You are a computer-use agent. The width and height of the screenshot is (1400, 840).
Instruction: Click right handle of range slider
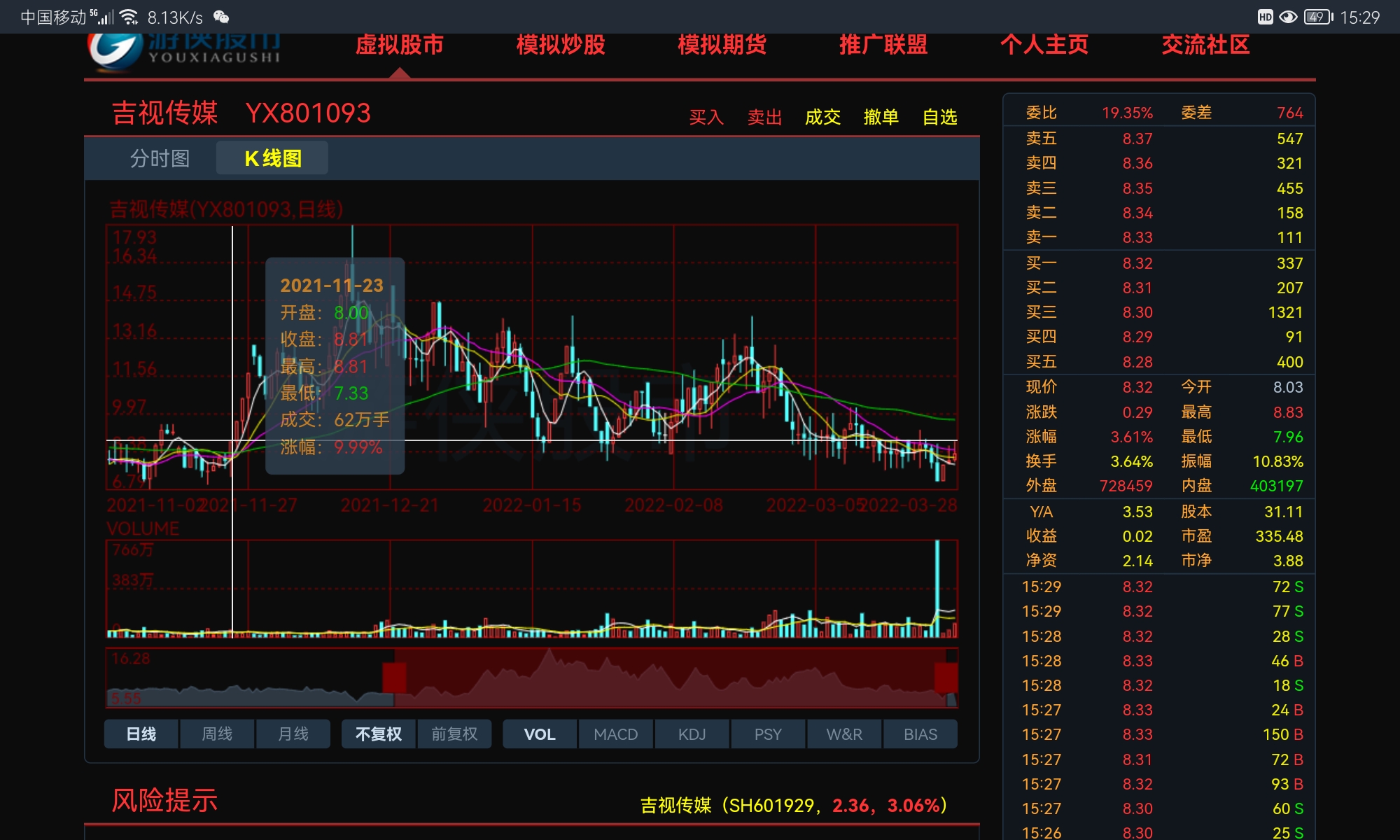tap(946, 678)
